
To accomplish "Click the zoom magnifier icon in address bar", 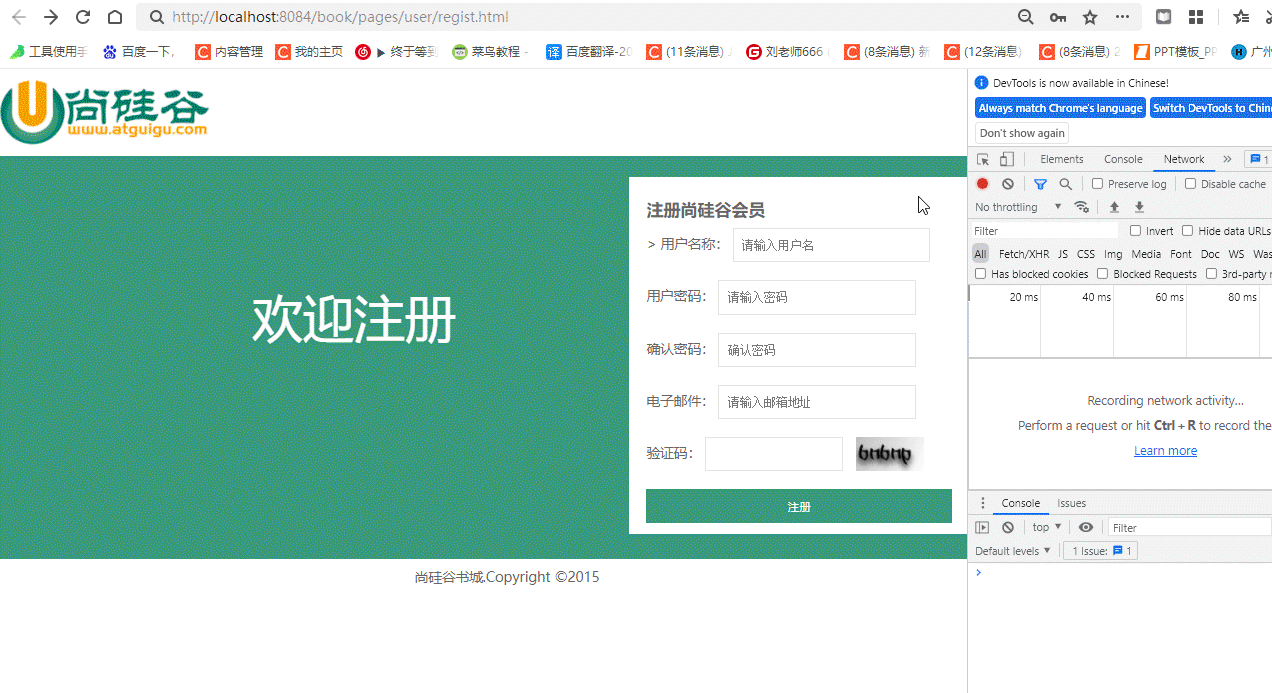I will click(1026, 17).
